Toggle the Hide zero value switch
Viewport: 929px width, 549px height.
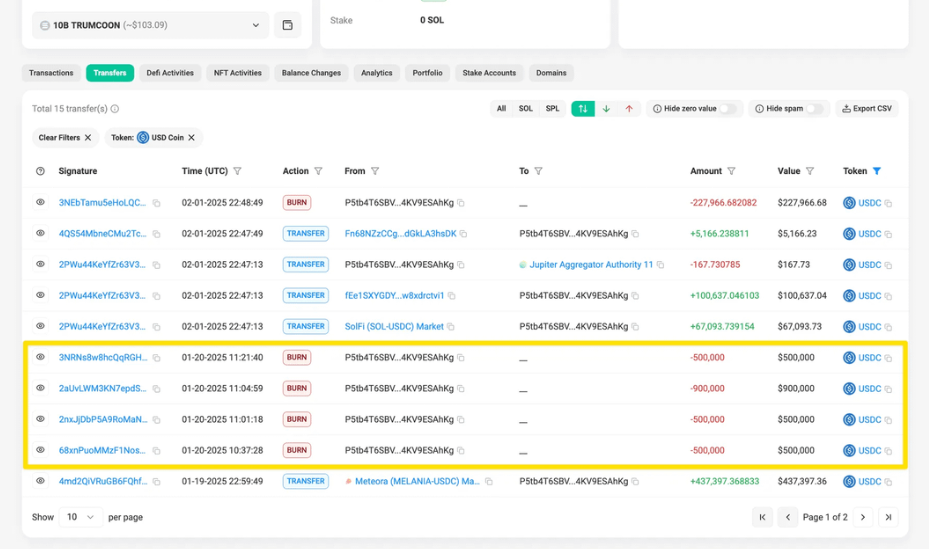coord(728,109)
